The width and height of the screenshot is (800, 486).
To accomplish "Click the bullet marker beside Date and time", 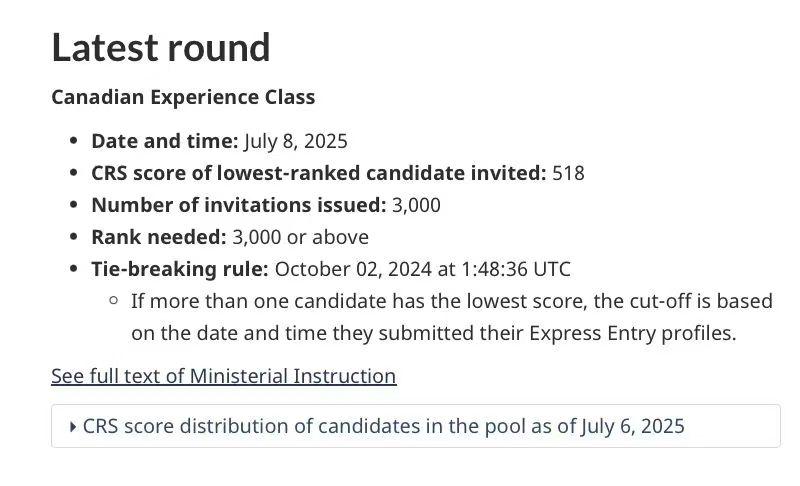I will tap(74, 141).
